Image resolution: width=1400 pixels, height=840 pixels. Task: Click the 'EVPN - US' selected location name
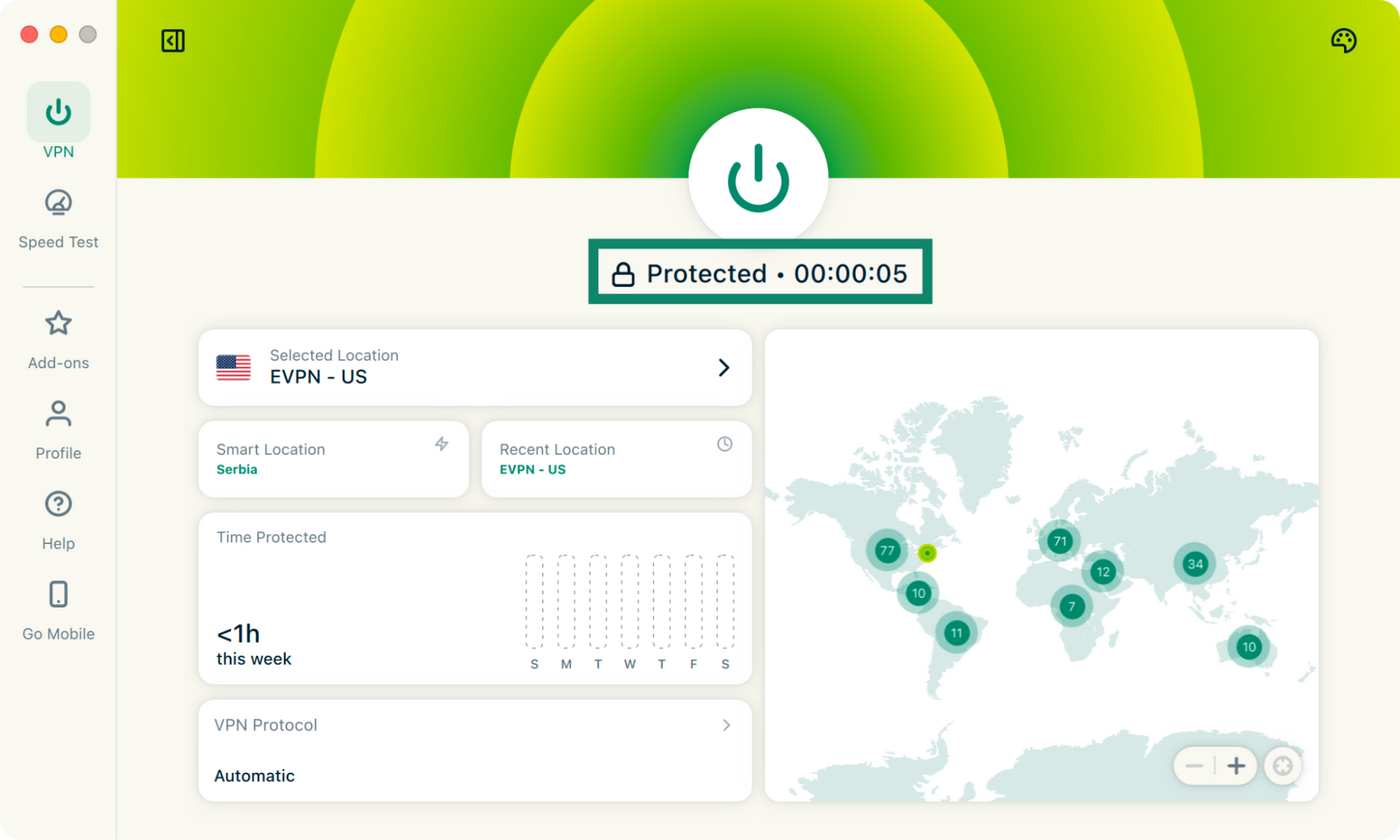coord(318,378)
